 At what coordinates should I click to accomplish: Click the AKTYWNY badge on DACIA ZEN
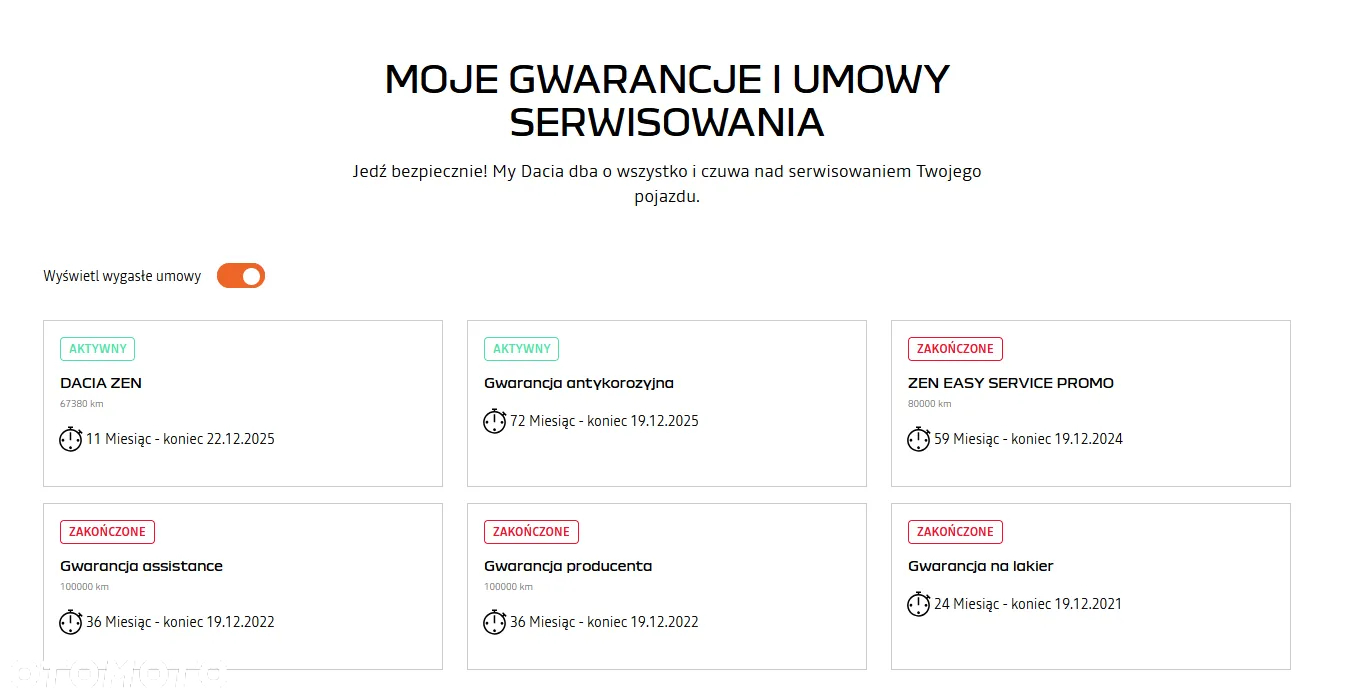pyautogui.click(x=98, y=349)
